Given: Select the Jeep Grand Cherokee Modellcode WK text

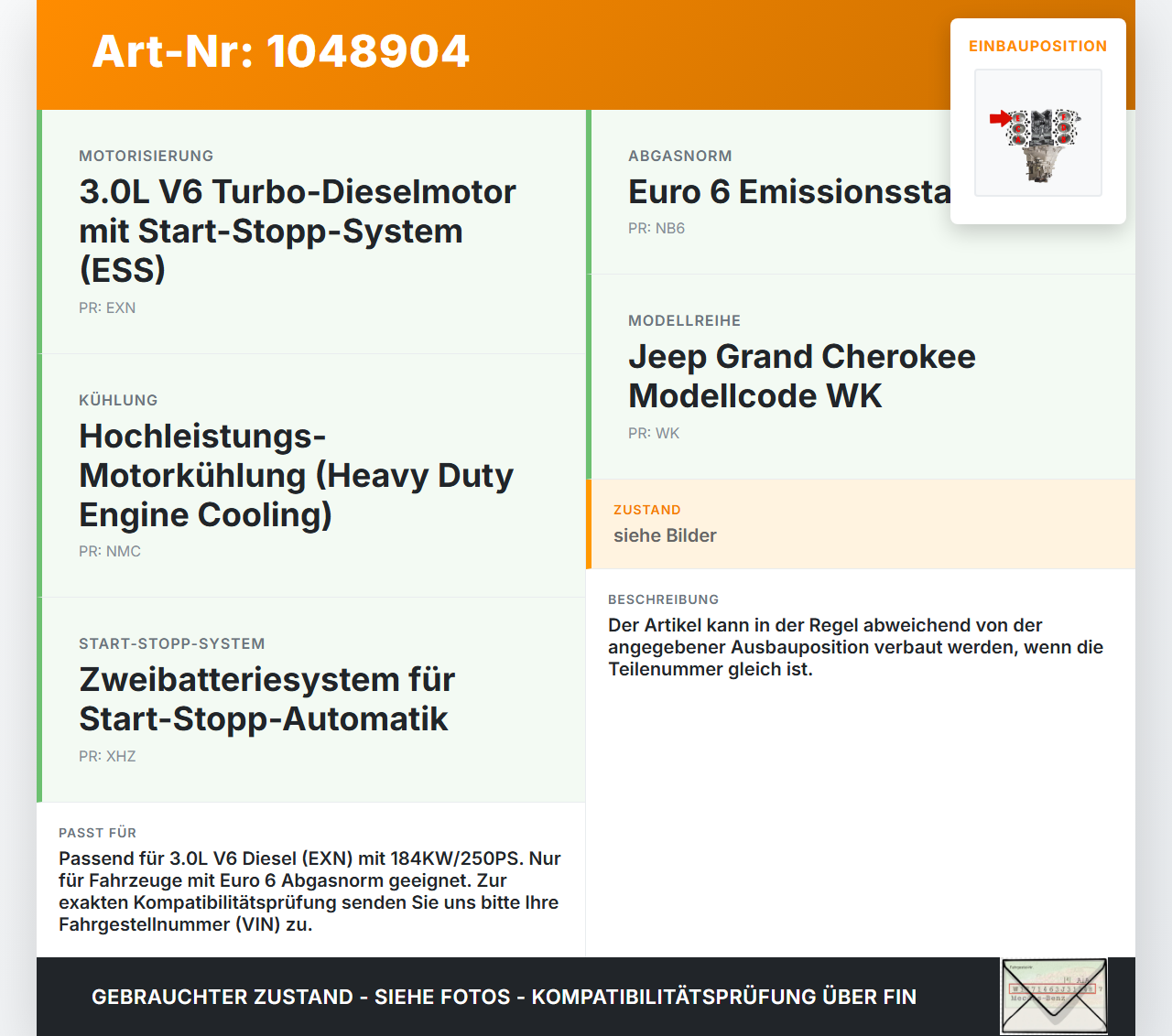Looking at the screenshot, I should coord(802,376).
